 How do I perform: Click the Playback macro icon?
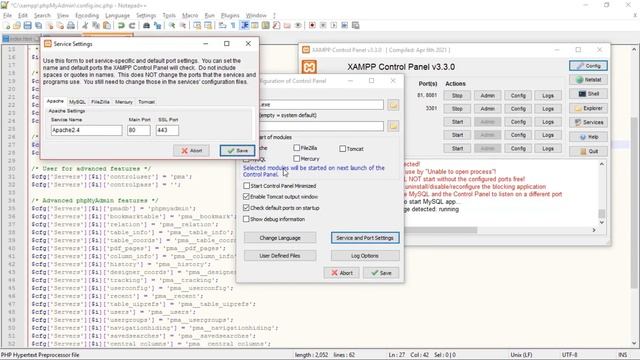pos(334,25)
